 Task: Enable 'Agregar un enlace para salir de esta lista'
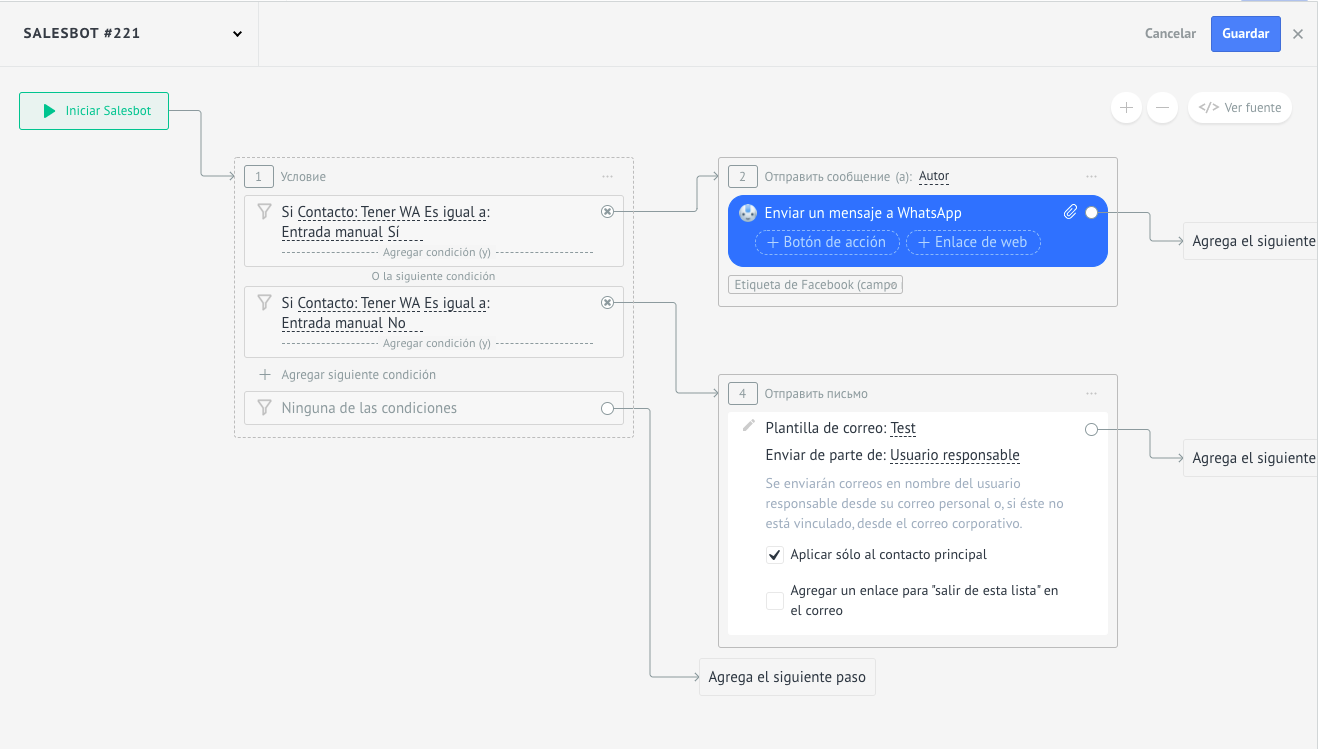tap(775, 601)
